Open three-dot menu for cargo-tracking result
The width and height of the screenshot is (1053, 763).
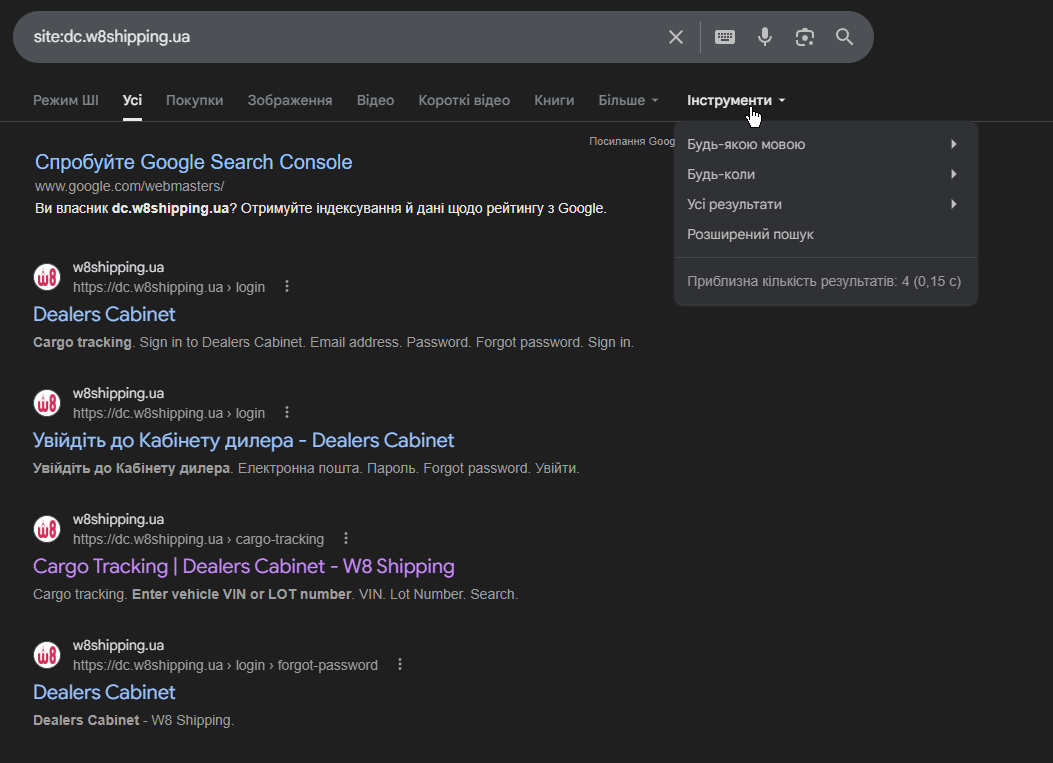pos(346,539)
